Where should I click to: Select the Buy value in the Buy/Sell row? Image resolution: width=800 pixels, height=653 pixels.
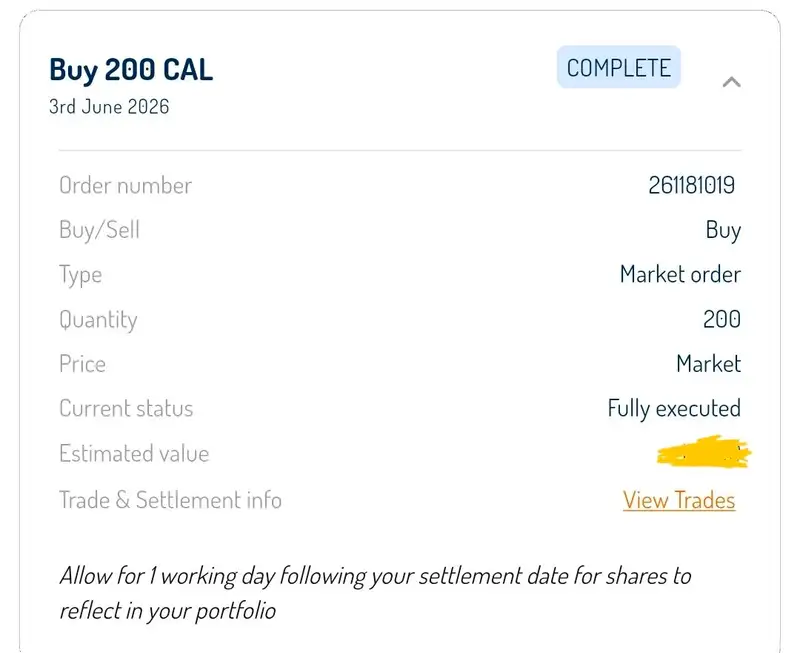(x=723, y=230)
